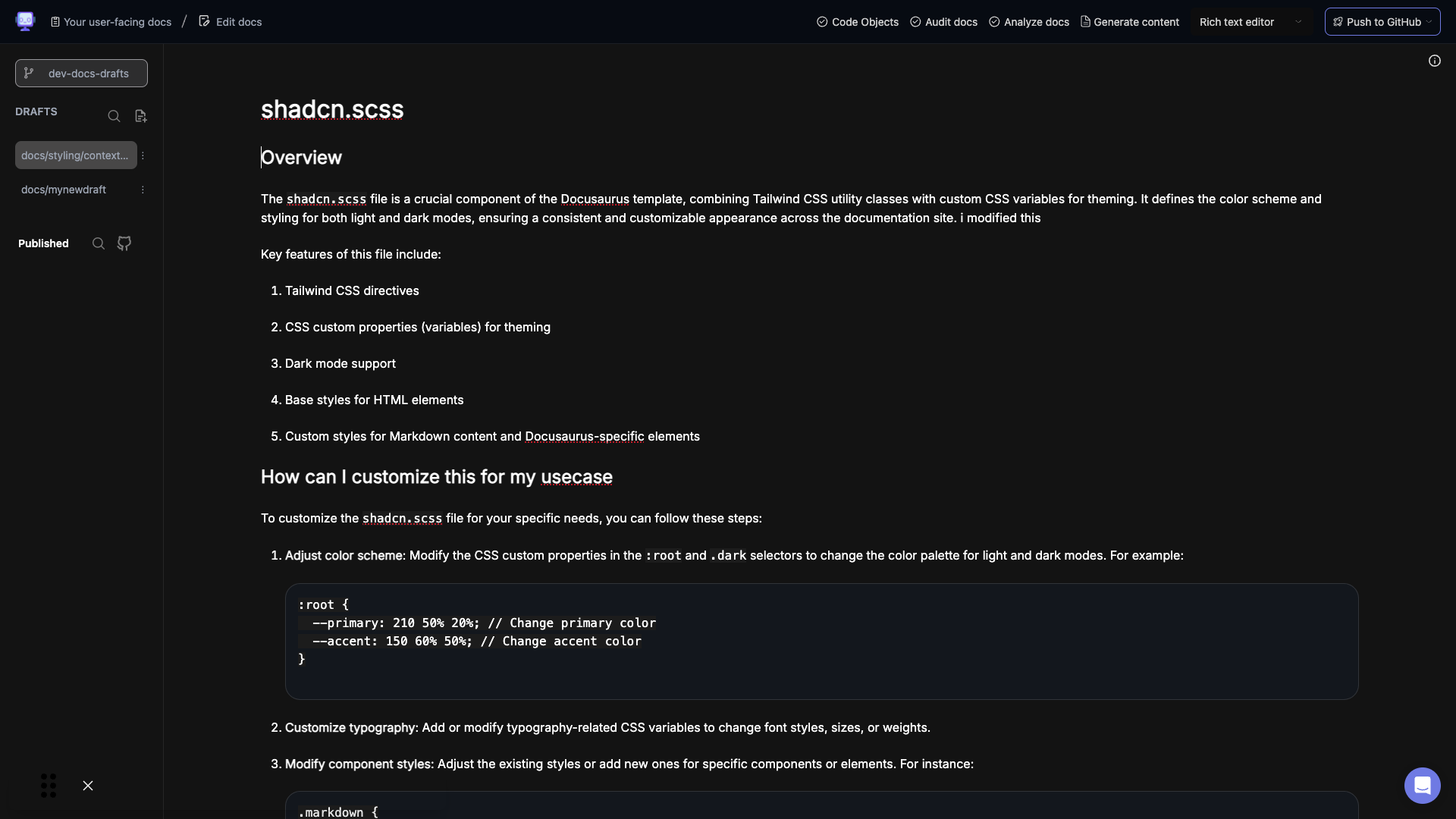Screen dimensions: 1456x819
Task: Open the dev-docs-drafts branch selector
Action: pyautogui.click(x=81, y=74)
